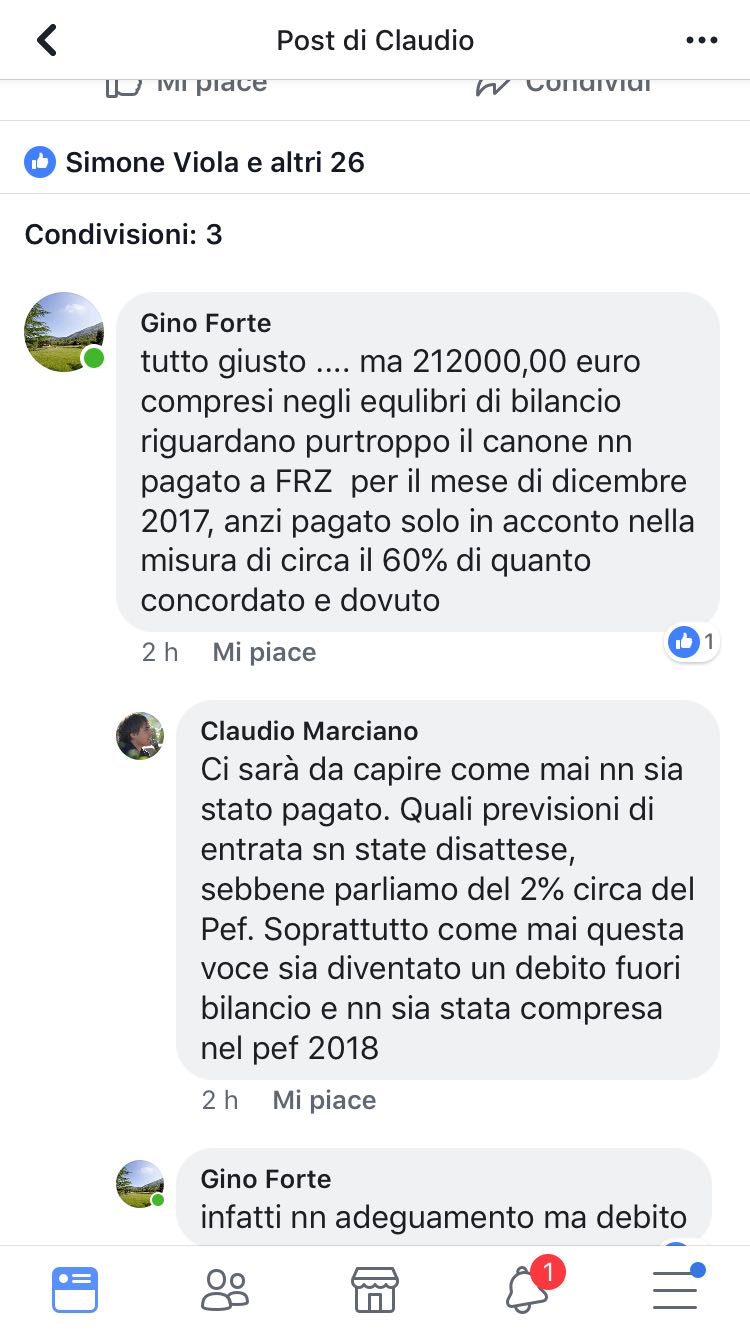750x1334 pixels.
Task: Tap the blue like reaction icon beside Simone Viola
Action: pos(40,161)
